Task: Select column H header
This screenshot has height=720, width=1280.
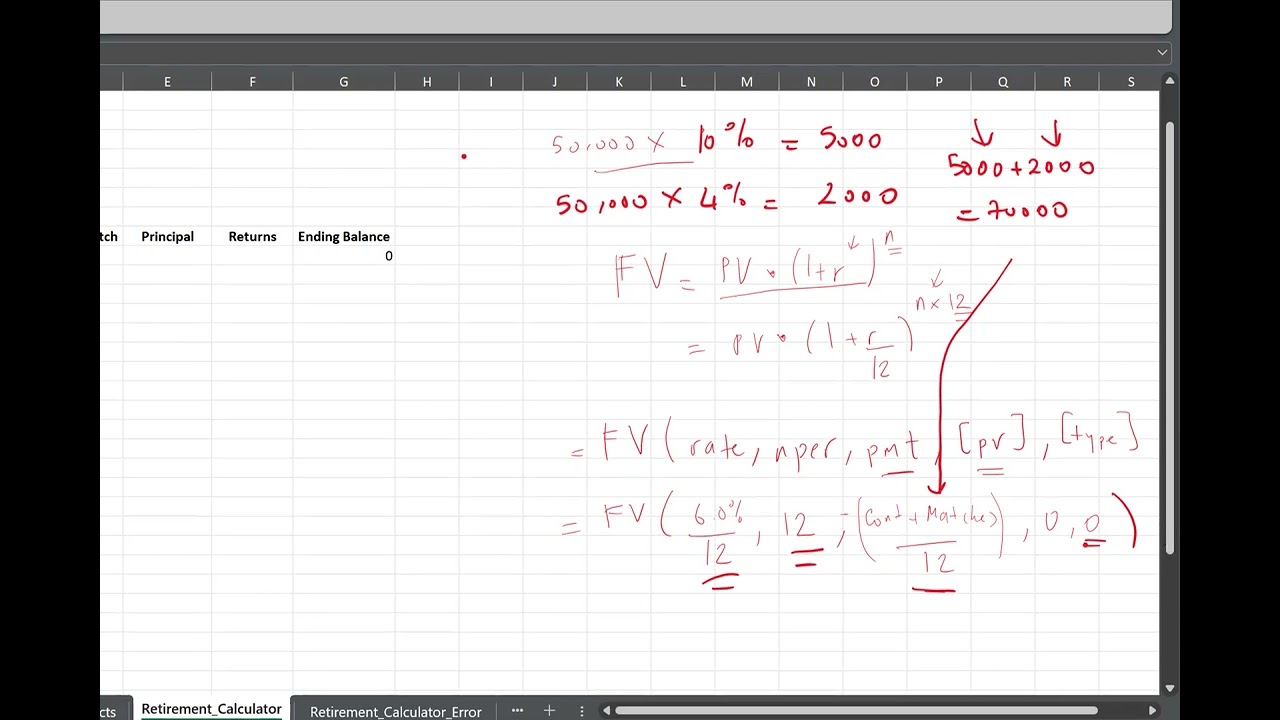Action: (427, 81)
